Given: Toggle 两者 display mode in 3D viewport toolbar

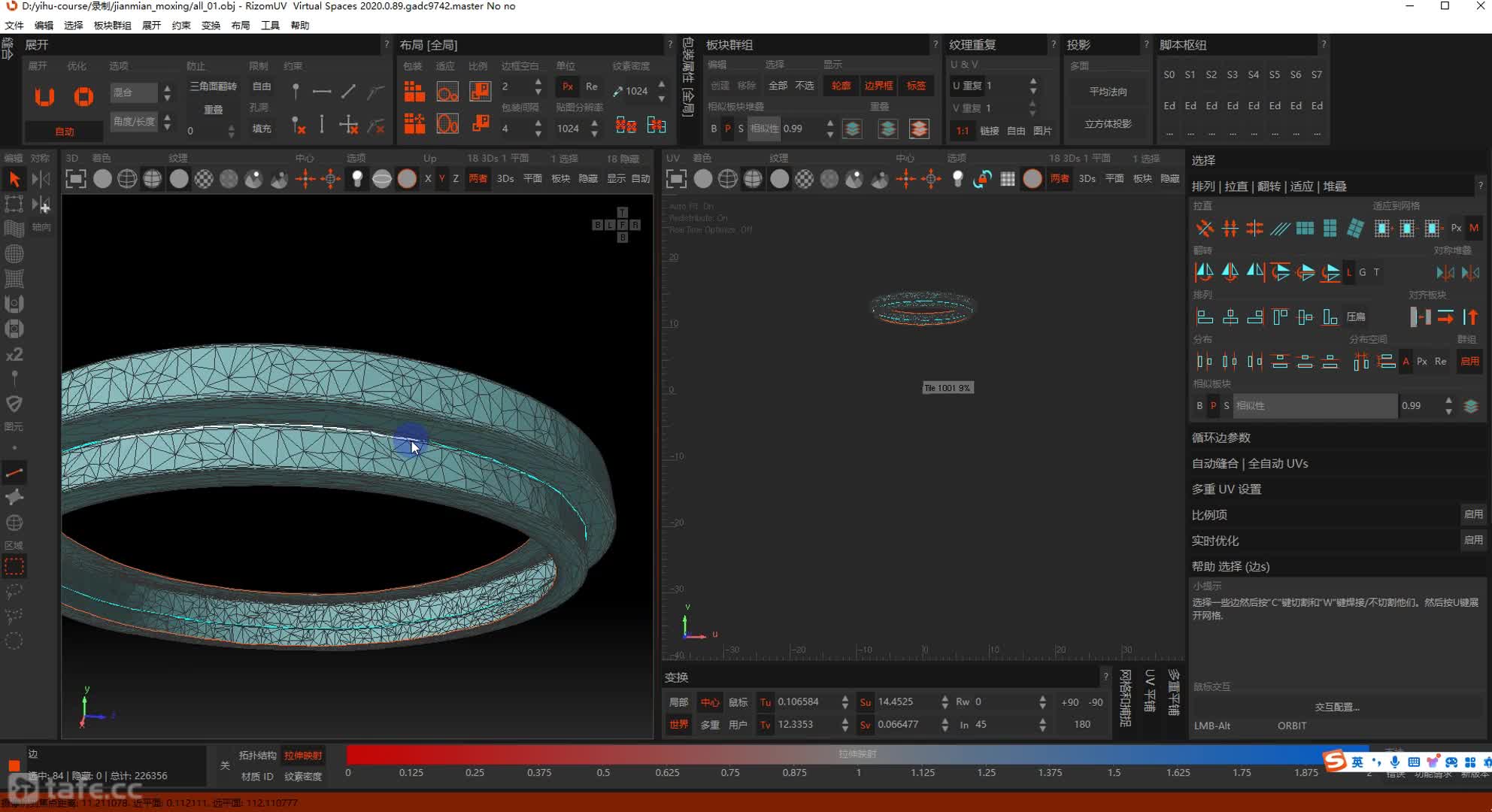Looking at the screenshot, I should coord(478,179).
